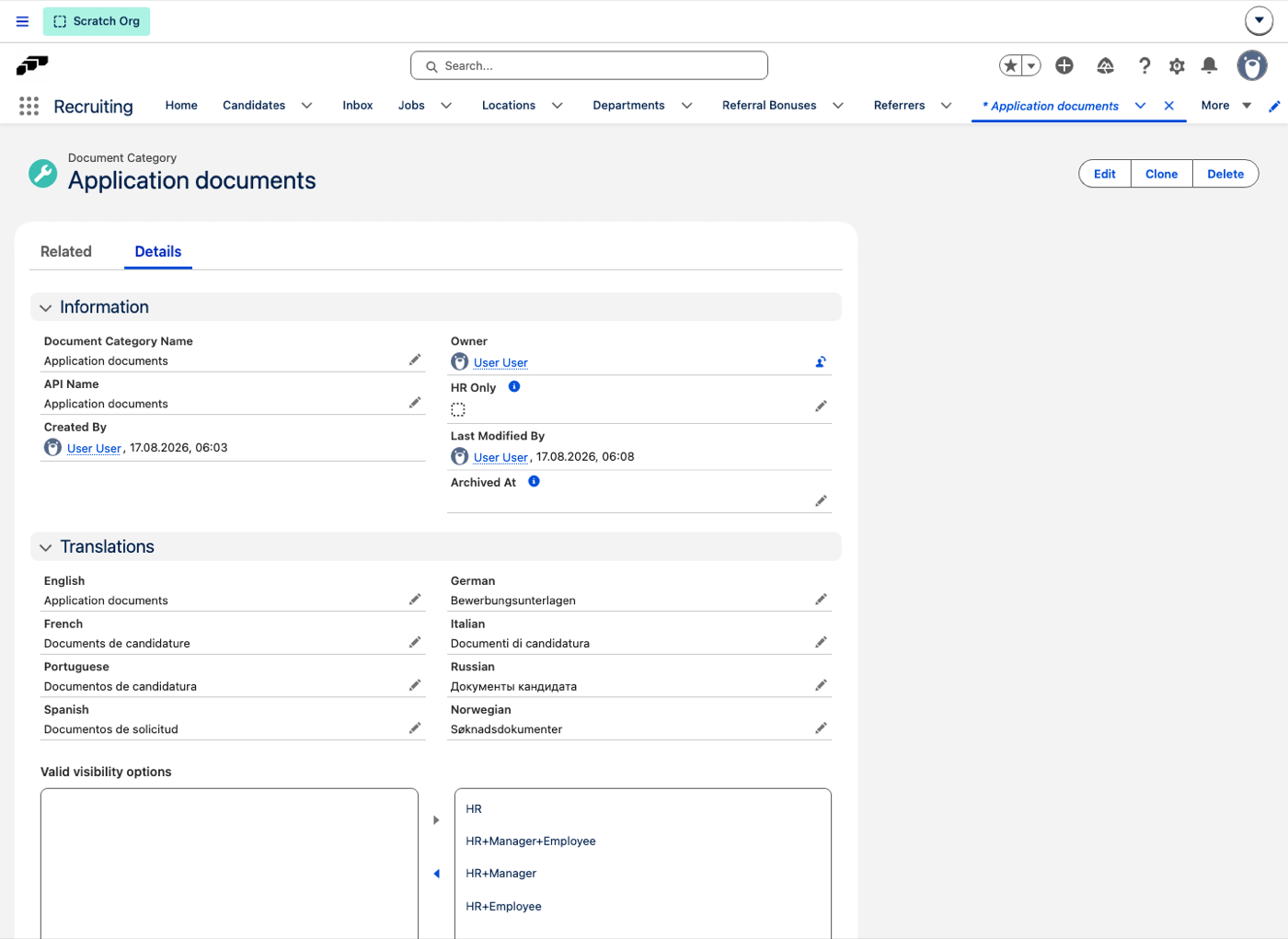Open the Favorites list dropdown arrow

(x=1031, y=65)
